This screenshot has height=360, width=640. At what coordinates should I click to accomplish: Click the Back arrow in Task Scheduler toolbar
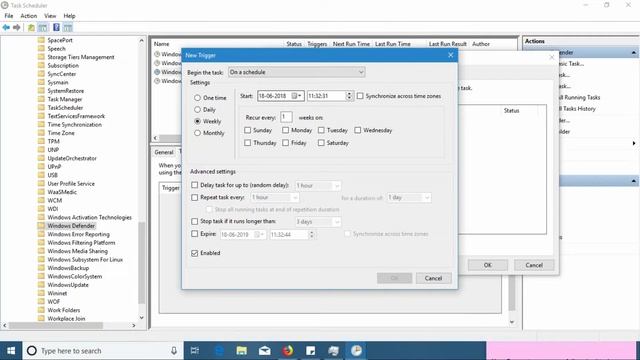tap(6, 27)
